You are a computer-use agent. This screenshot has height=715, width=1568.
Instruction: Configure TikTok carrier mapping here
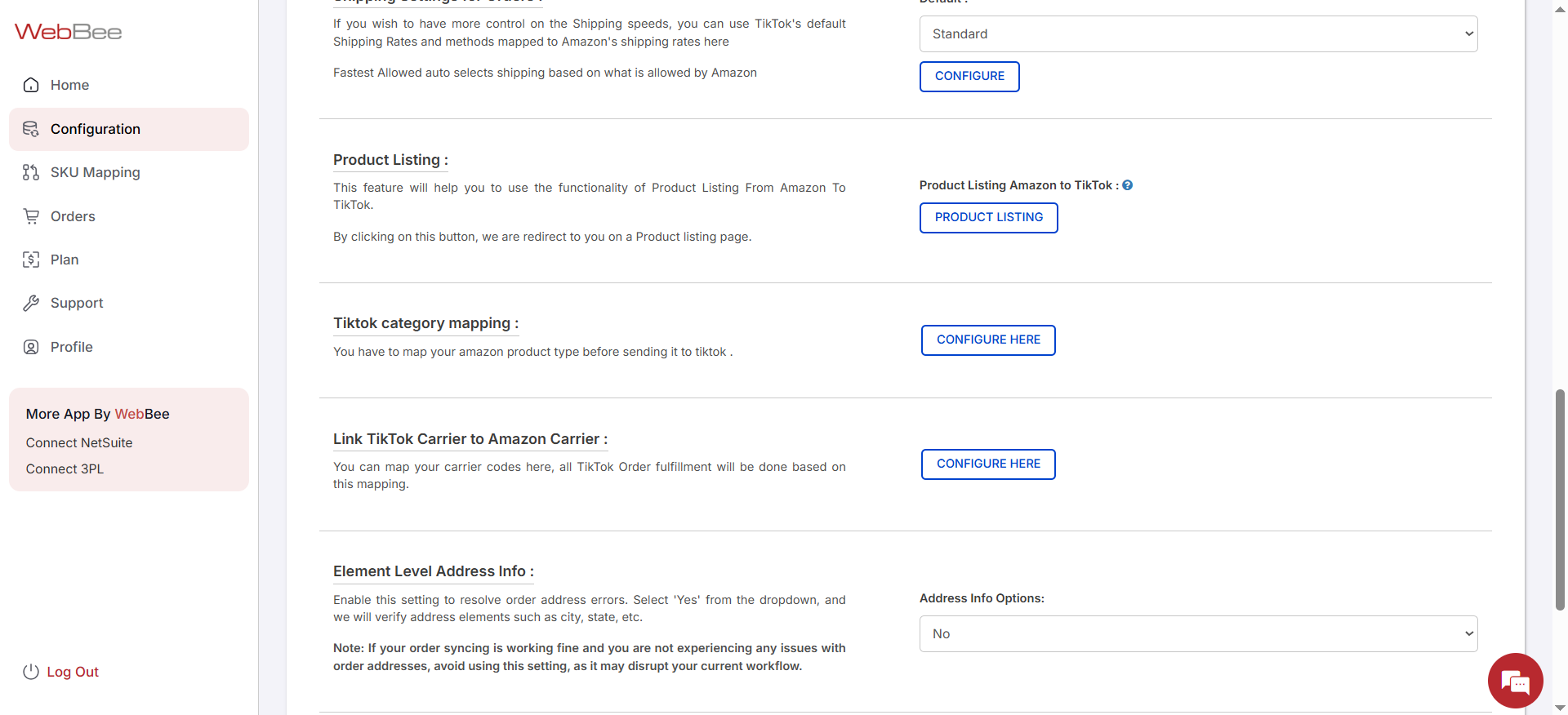tap(988, 464)
